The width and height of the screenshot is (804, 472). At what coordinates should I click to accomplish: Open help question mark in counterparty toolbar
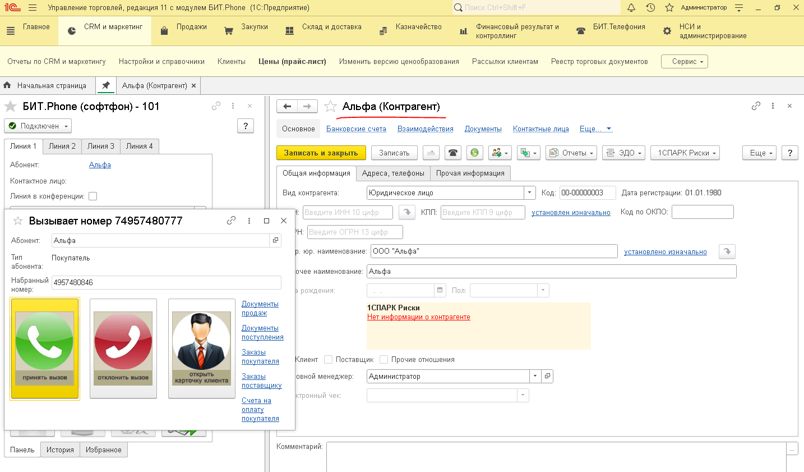pyautogui.click(x=790, y=153)
